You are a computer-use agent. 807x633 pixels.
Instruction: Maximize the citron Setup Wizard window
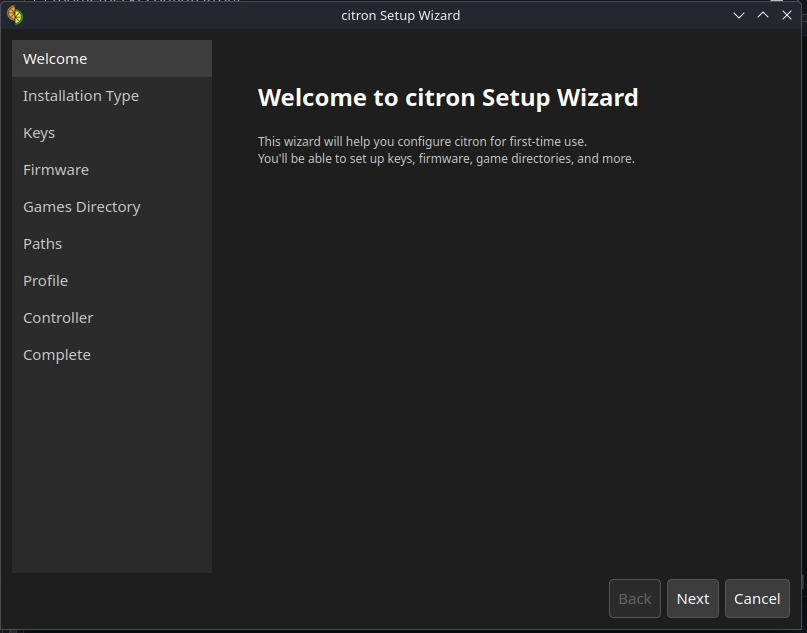click(763, 15)
